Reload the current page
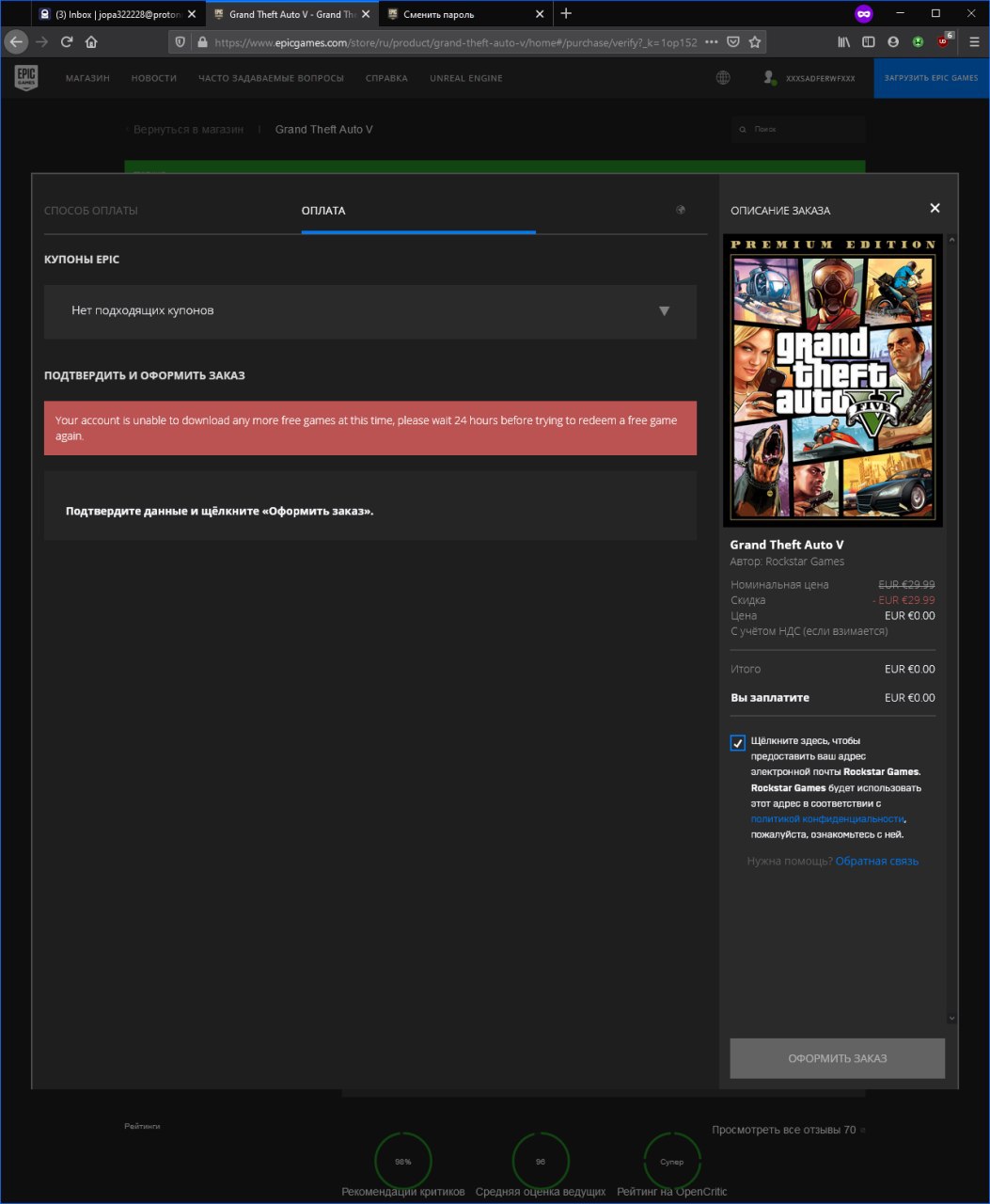The width and height of the screenshot is (990, 1204). click(x=67, y=41)
